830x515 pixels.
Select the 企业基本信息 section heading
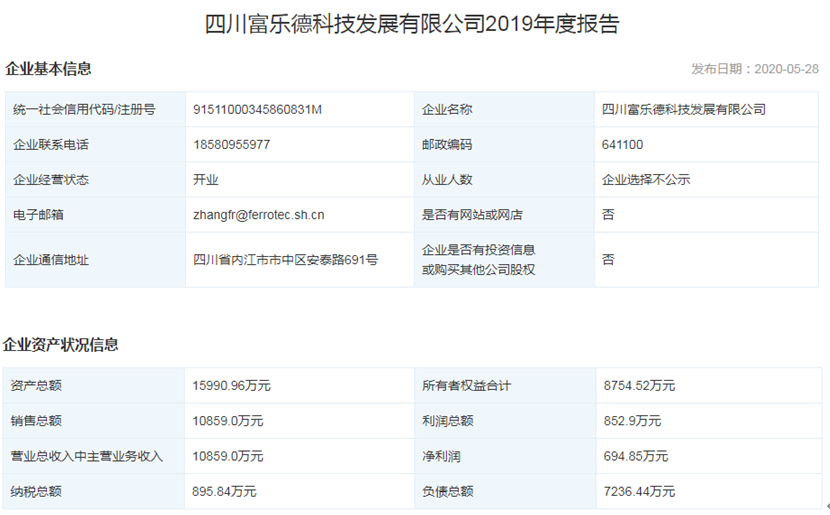click(48, 69)
